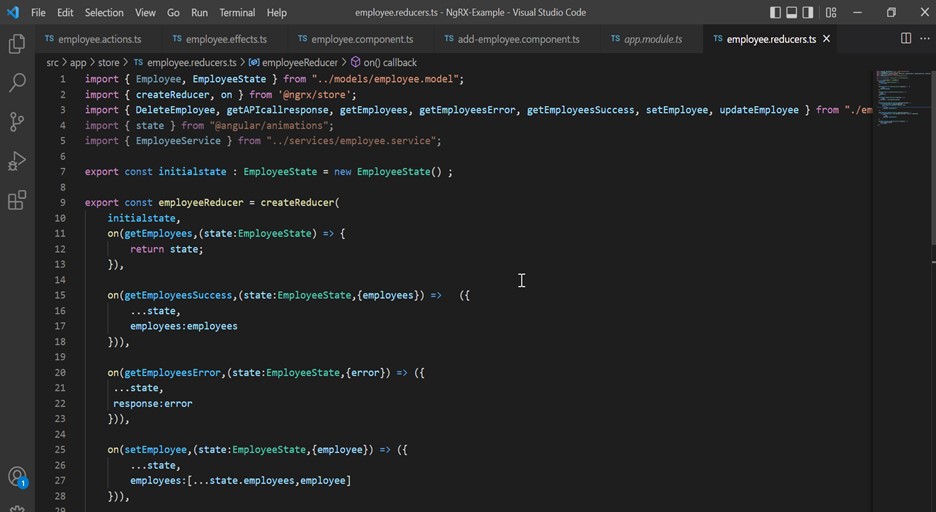Toggle the primary side bar visibility
936x512 pixels.
pos(775,13)
